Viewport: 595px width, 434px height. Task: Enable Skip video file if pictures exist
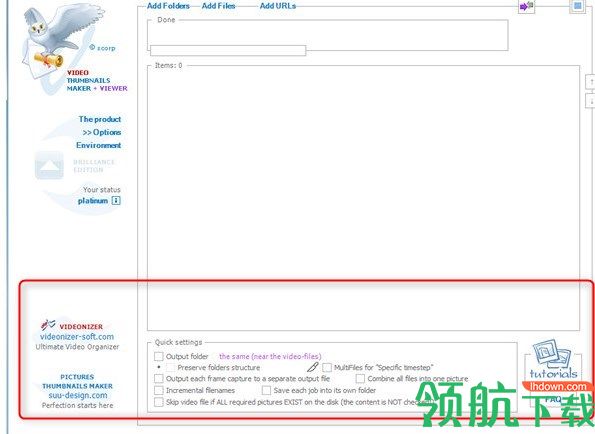159,402
